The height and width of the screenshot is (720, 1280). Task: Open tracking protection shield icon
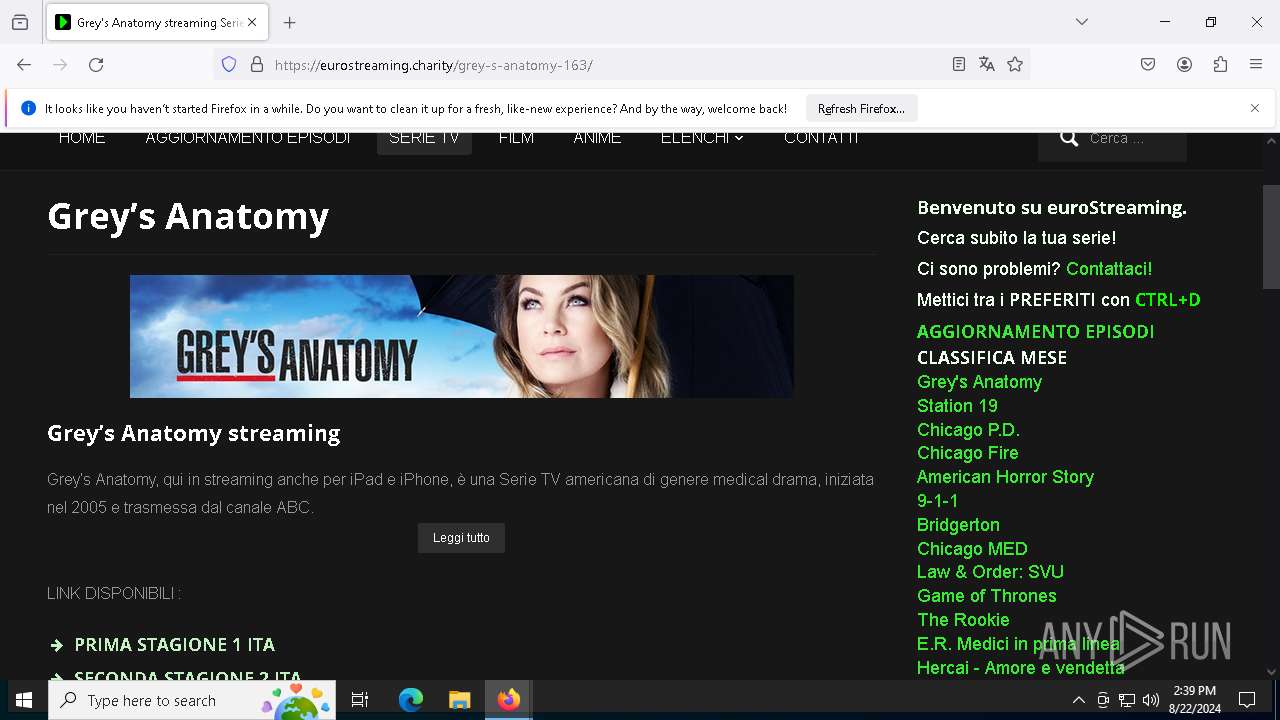pyautogui.click(x=229, y=64)
